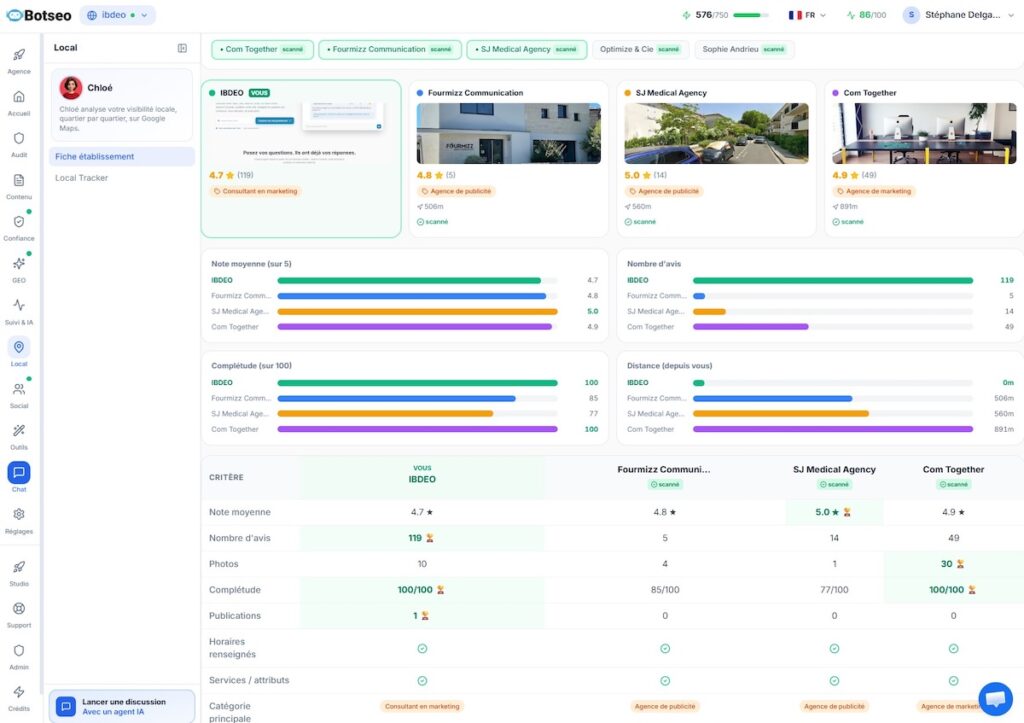Open the Support lifebuoy icon
Image resolution: width=1024 pixels, height=723 pixels.
pos(19,609)
